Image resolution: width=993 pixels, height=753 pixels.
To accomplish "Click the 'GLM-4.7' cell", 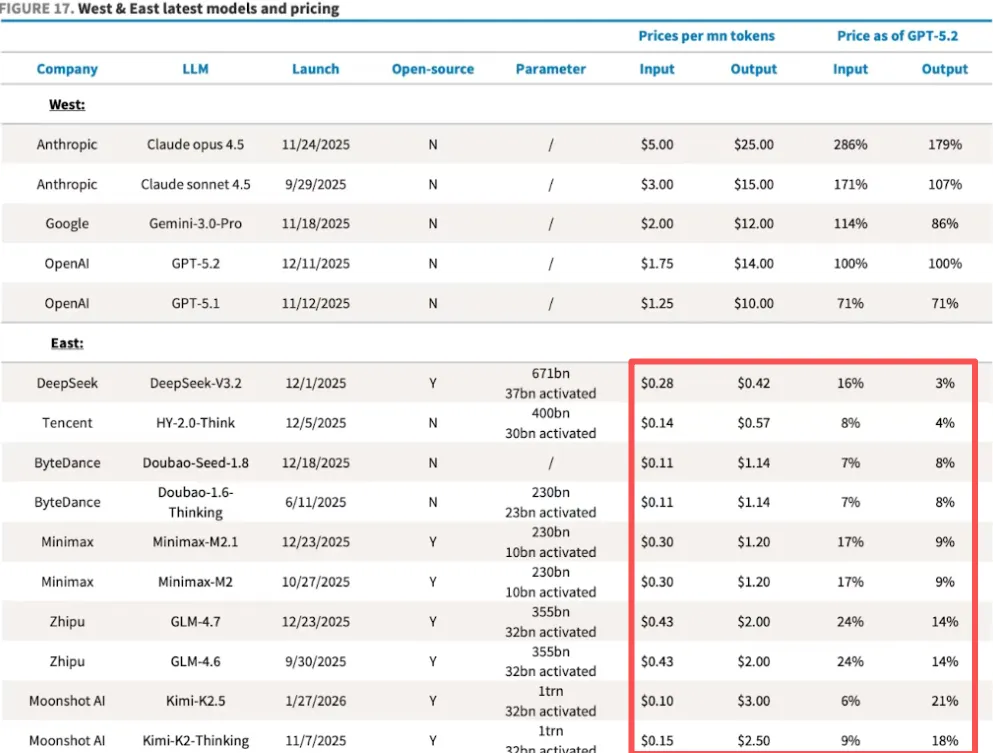I will click(x=195, y=622).
